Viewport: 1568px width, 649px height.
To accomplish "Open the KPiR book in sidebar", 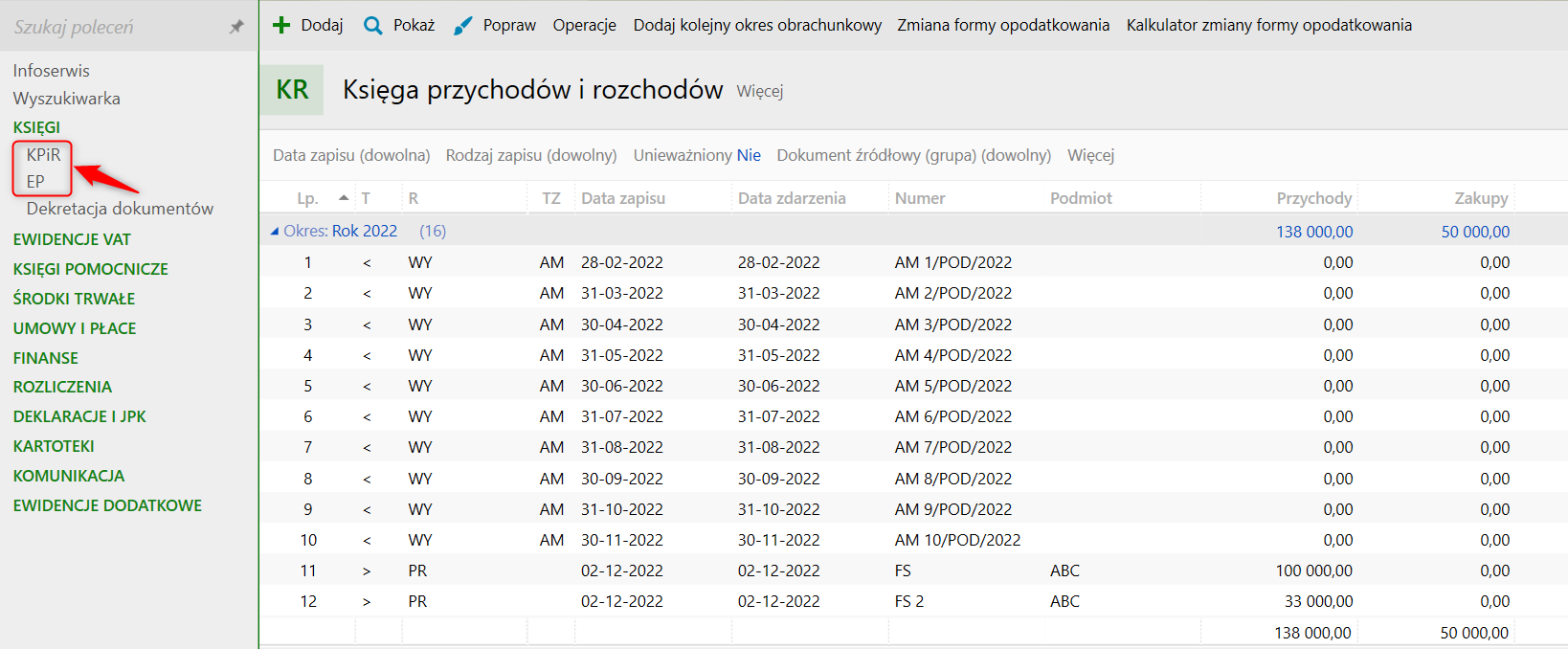I will (x=43, y=154).
